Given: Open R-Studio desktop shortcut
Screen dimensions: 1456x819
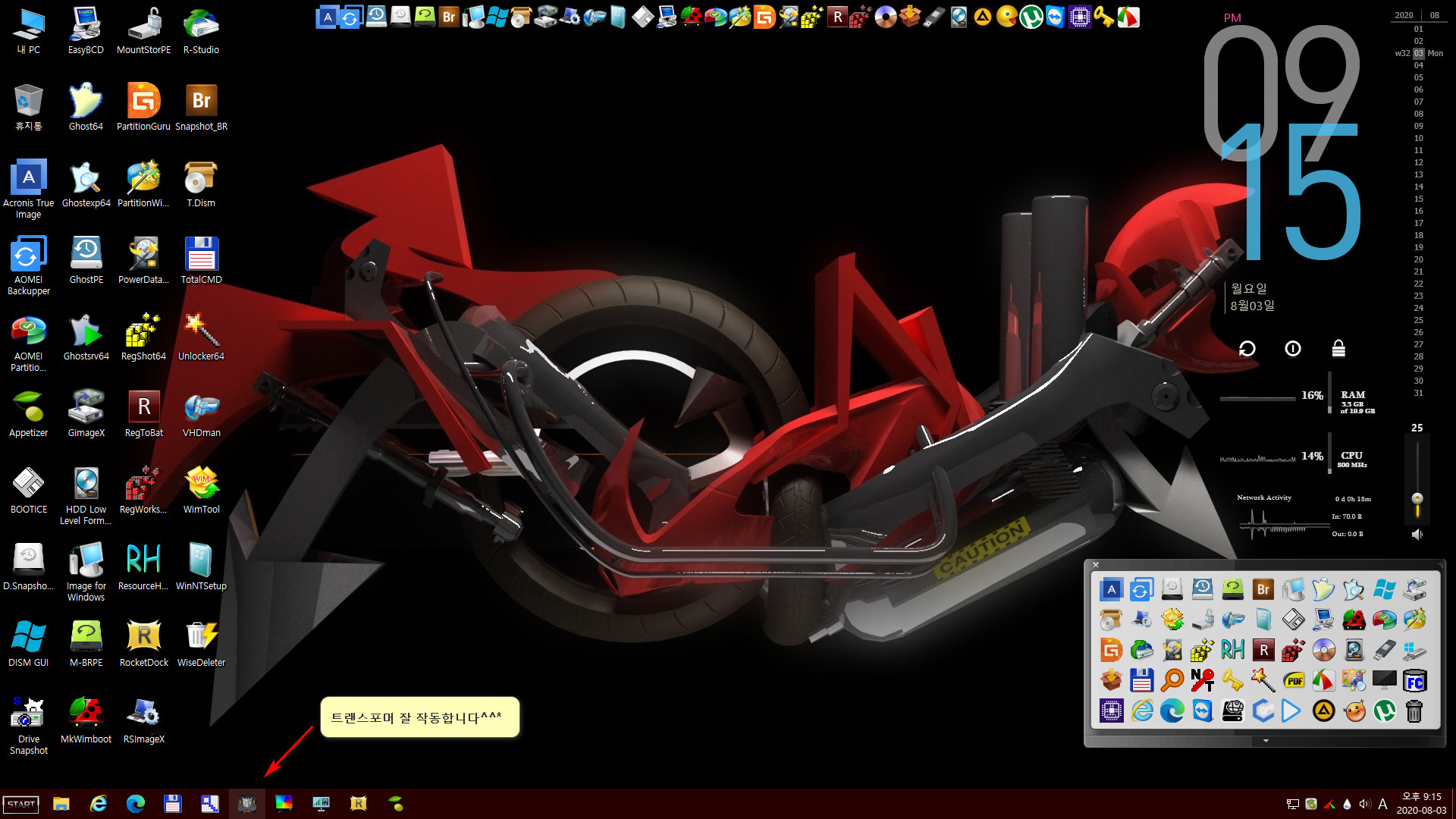Looking at the screenshot, I should pyautogui.click(x=201, y=31).
